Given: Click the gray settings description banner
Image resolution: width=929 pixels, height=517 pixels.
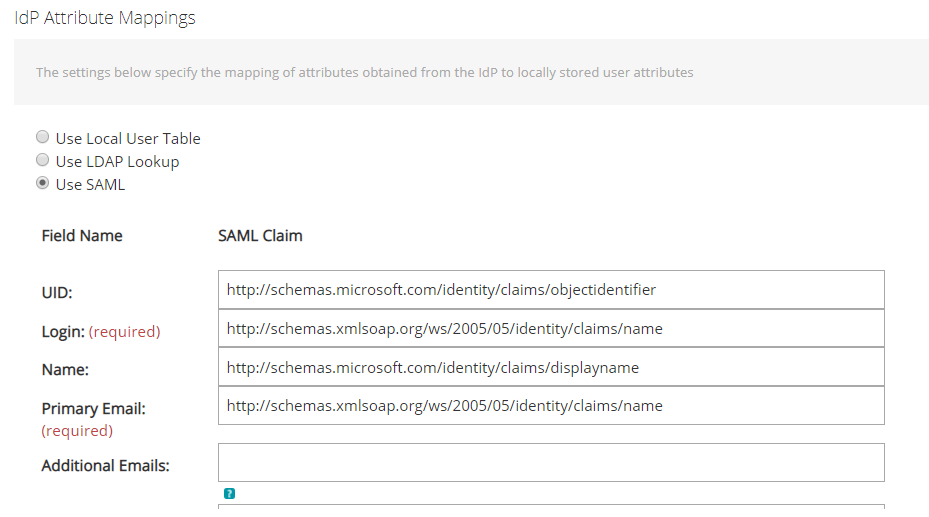Looking at the screenshot, I should click(x=472, y=72).
